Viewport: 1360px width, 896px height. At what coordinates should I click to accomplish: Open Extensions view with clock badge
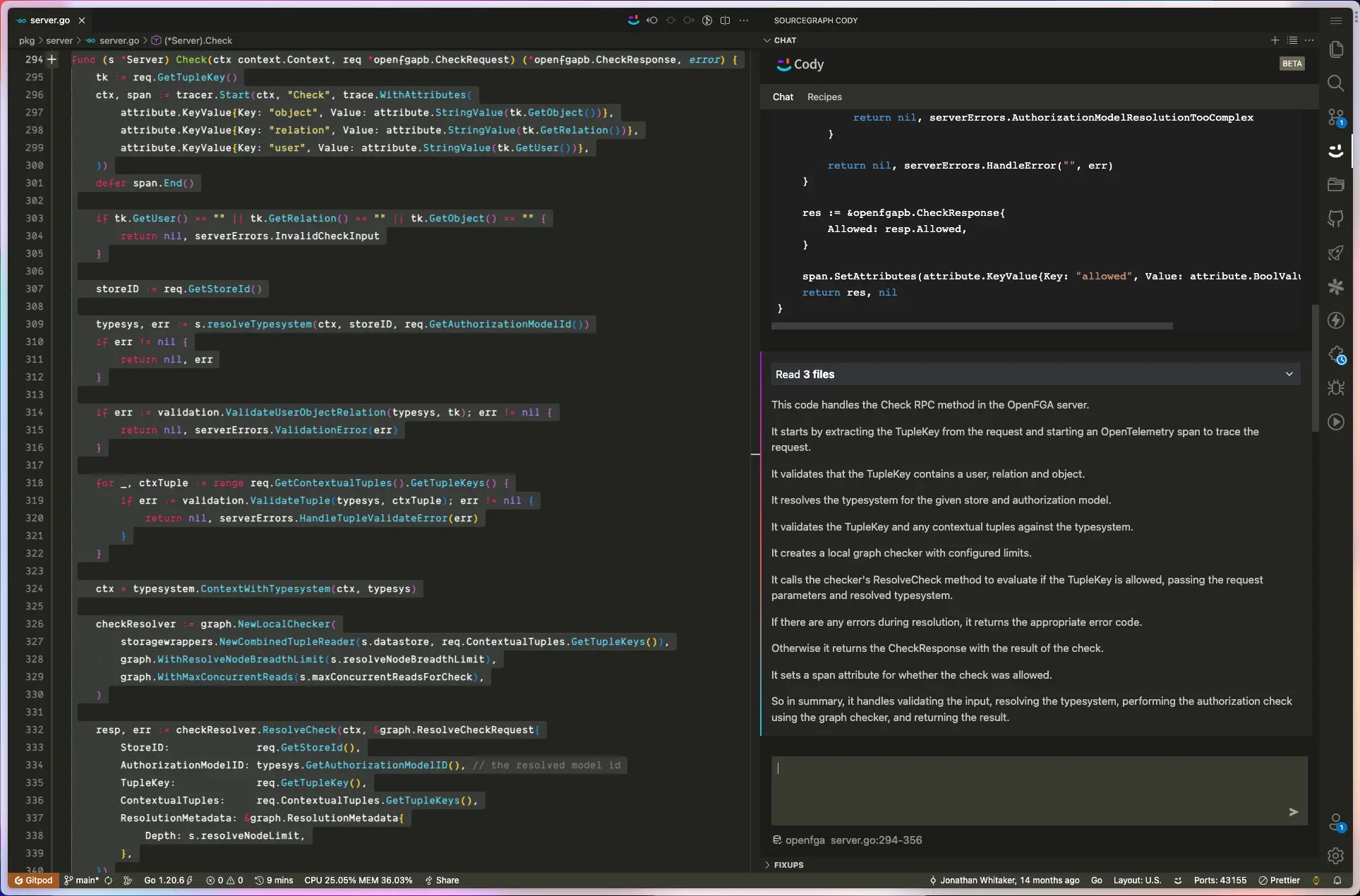(1335, 354)
